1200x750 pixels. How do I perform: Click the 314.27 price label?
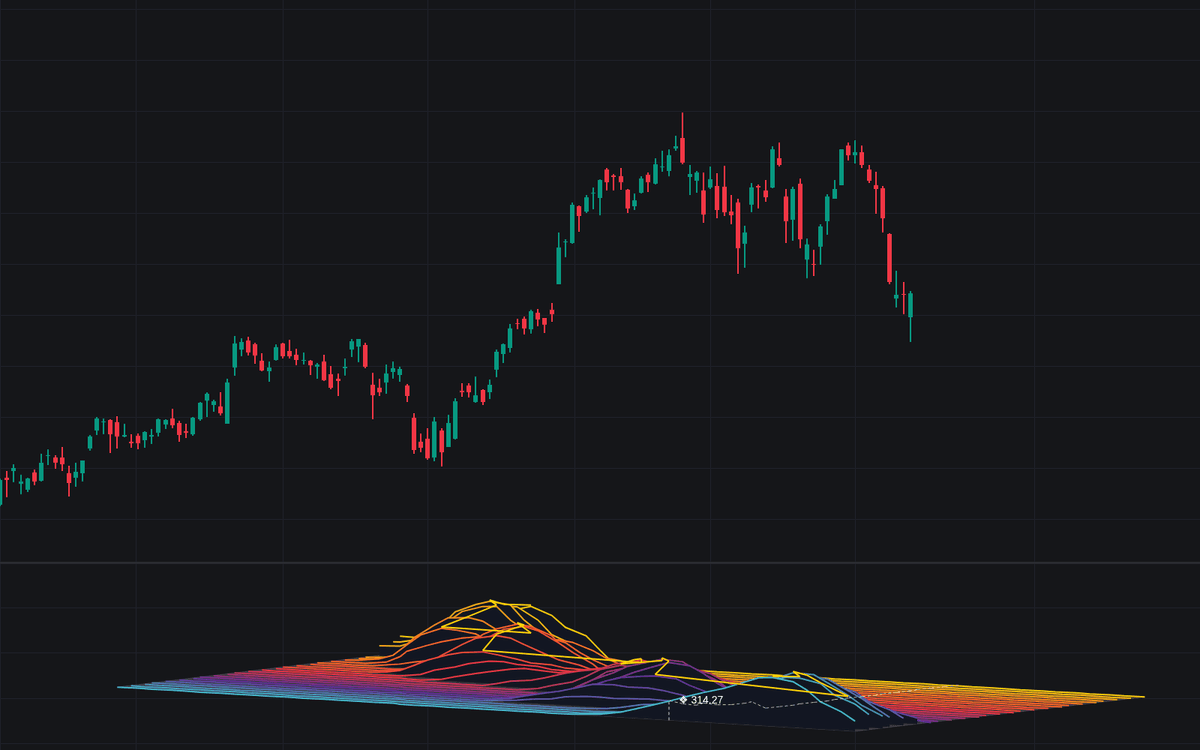click(707, 700)
